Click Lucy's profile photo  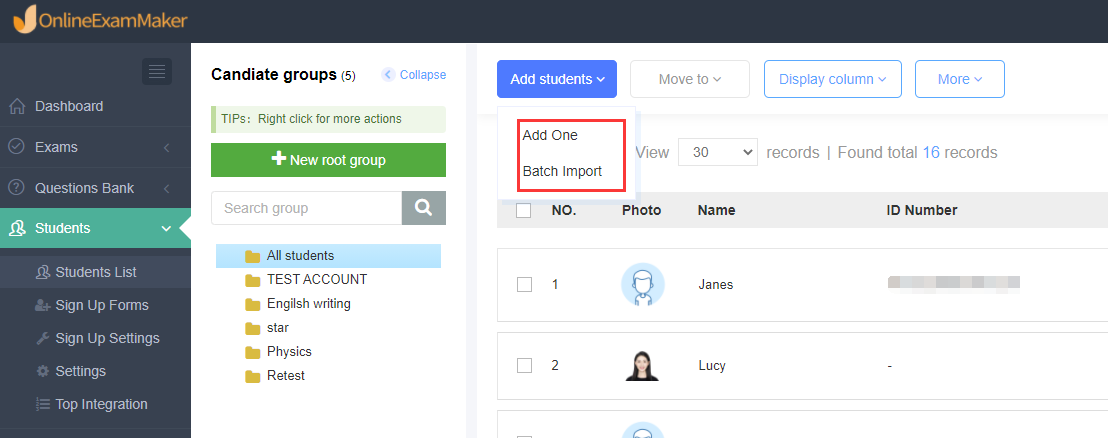642,366
